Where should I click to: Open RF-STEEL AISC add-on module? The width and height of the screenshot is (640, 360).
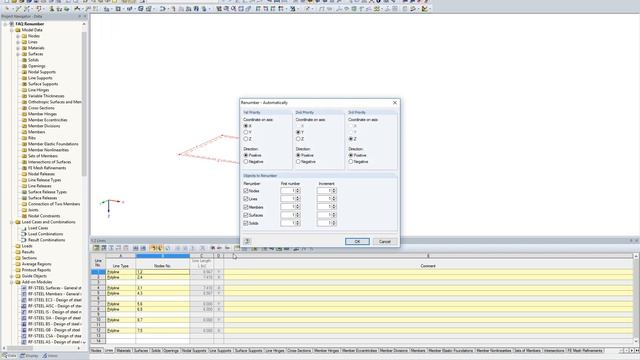[x=55, y=306]
